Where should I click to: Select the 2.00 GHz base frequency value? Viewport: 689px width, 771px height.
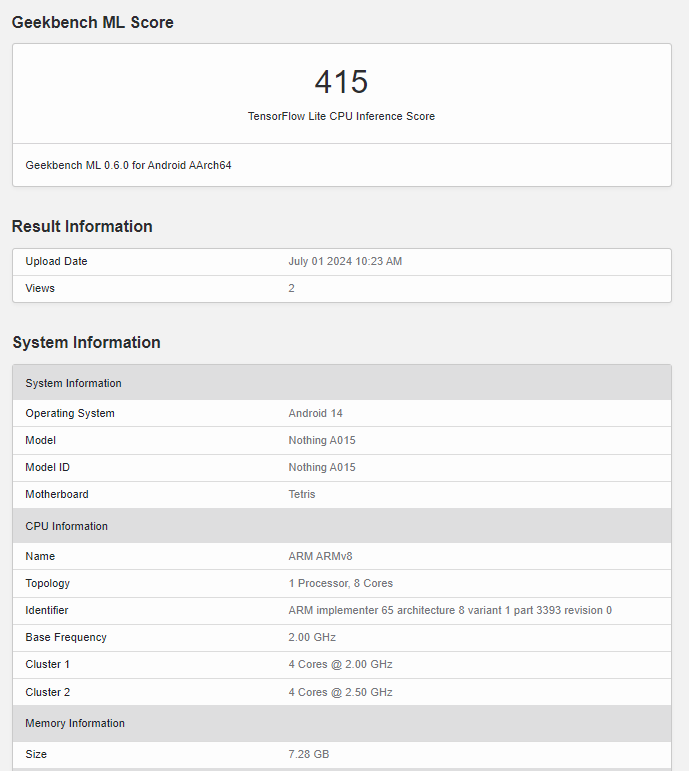coord(312,638)
